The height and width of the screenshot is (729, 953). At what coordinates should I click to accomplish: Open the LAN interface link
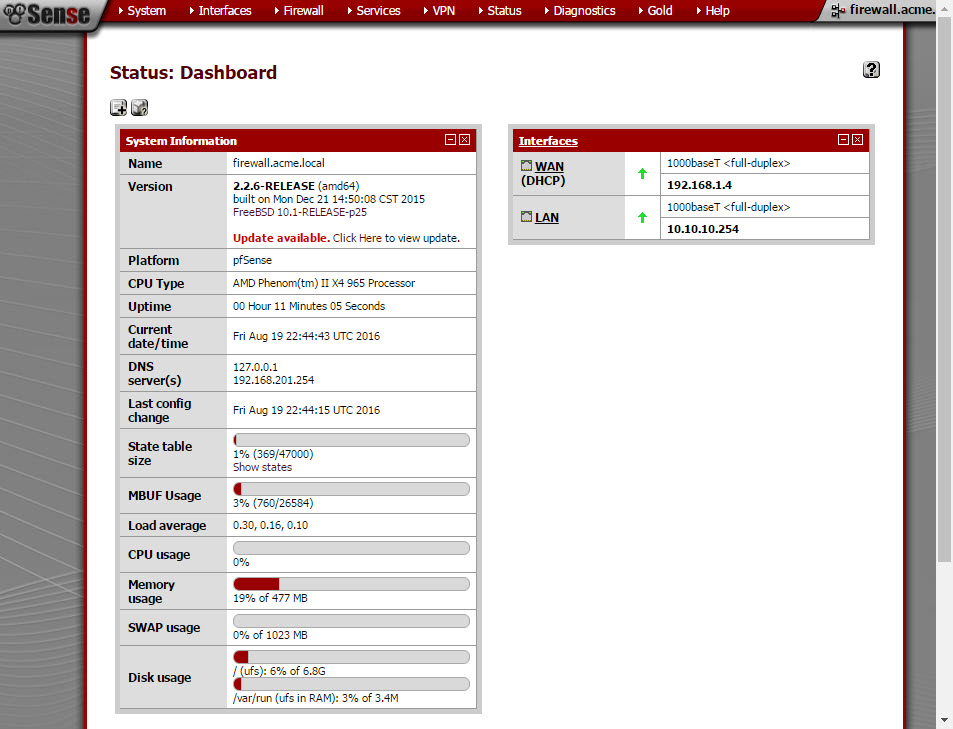[x=547, y=218]
